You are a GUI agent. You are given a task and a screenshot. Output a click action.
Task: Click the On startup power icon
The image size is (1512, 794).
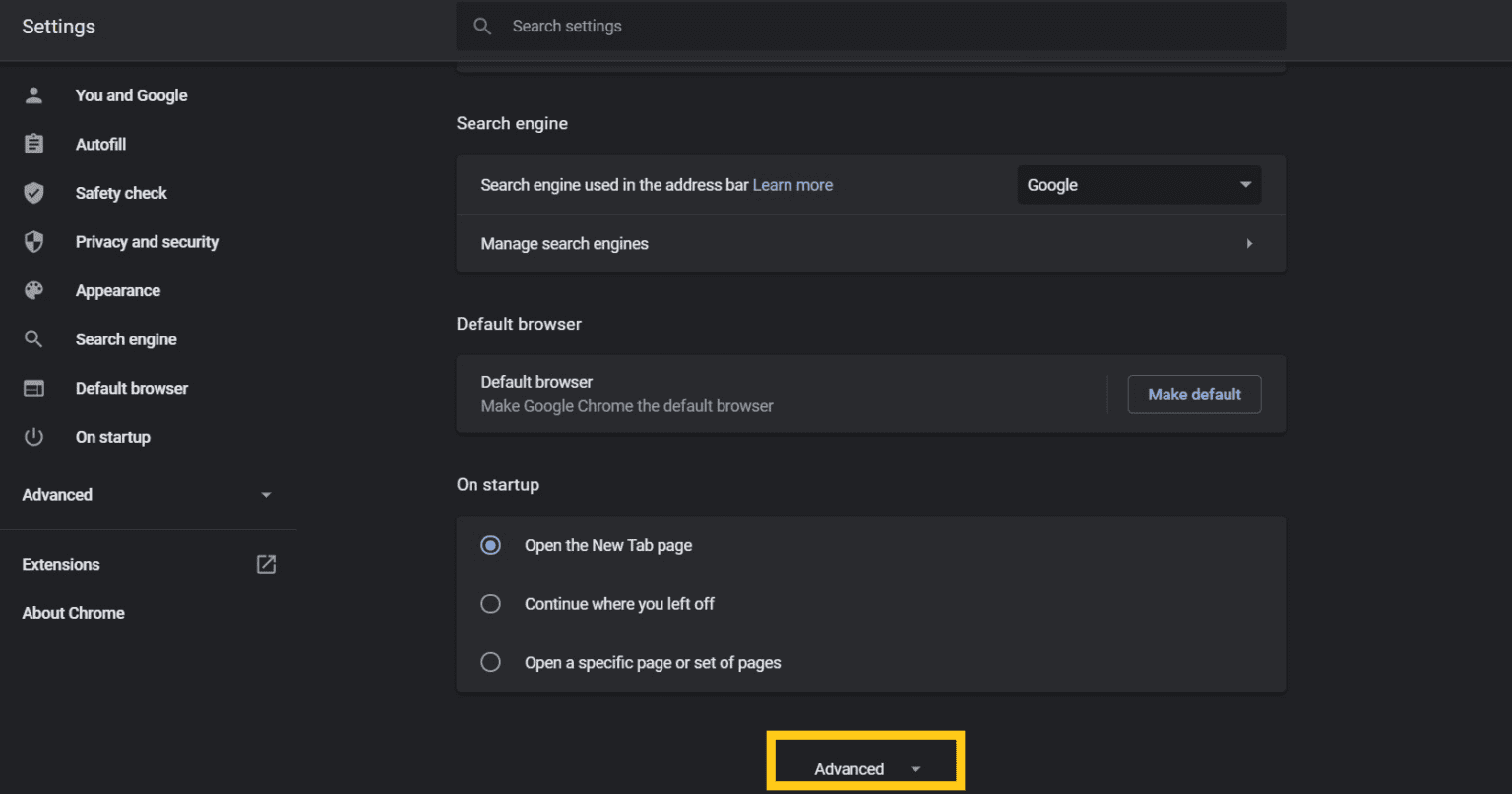click(34, 437)
